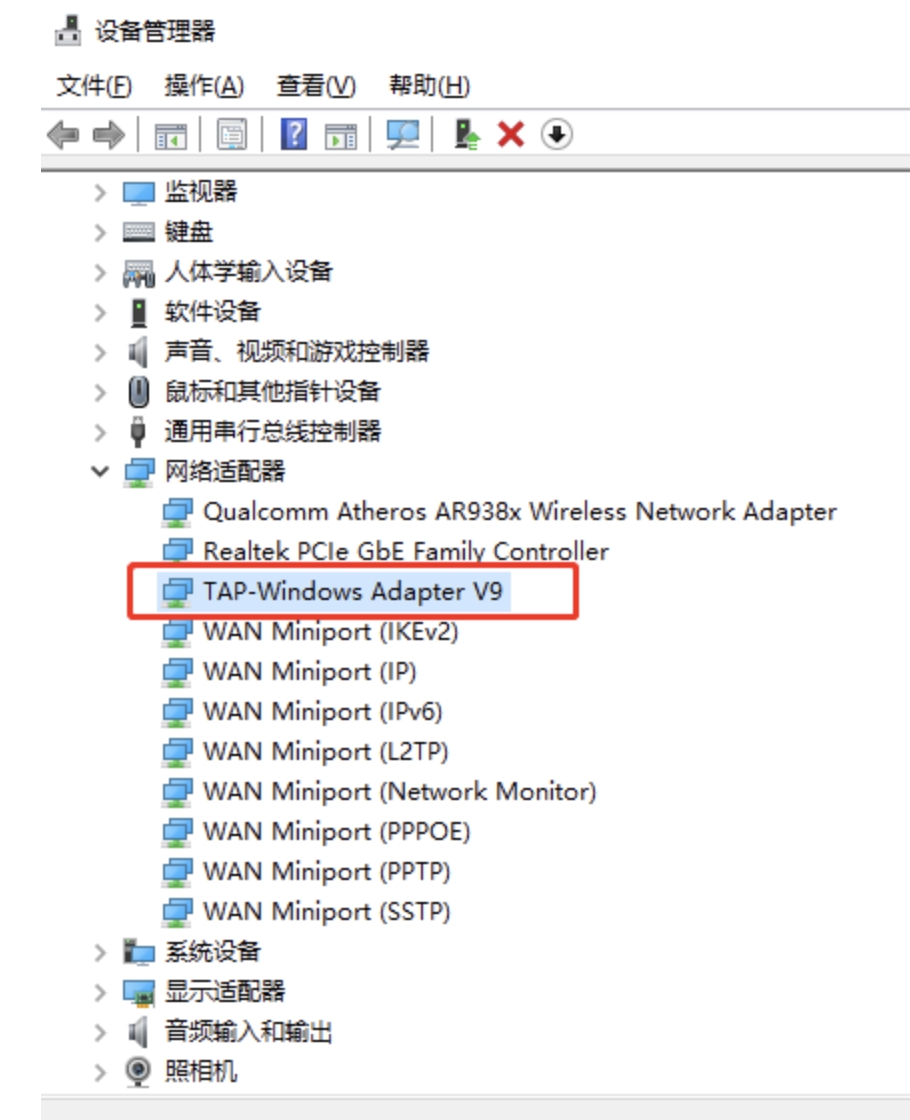Select WAN Miniport (Network Monitor)
The height and width of the screenshot is (1120, 910).
400,792
